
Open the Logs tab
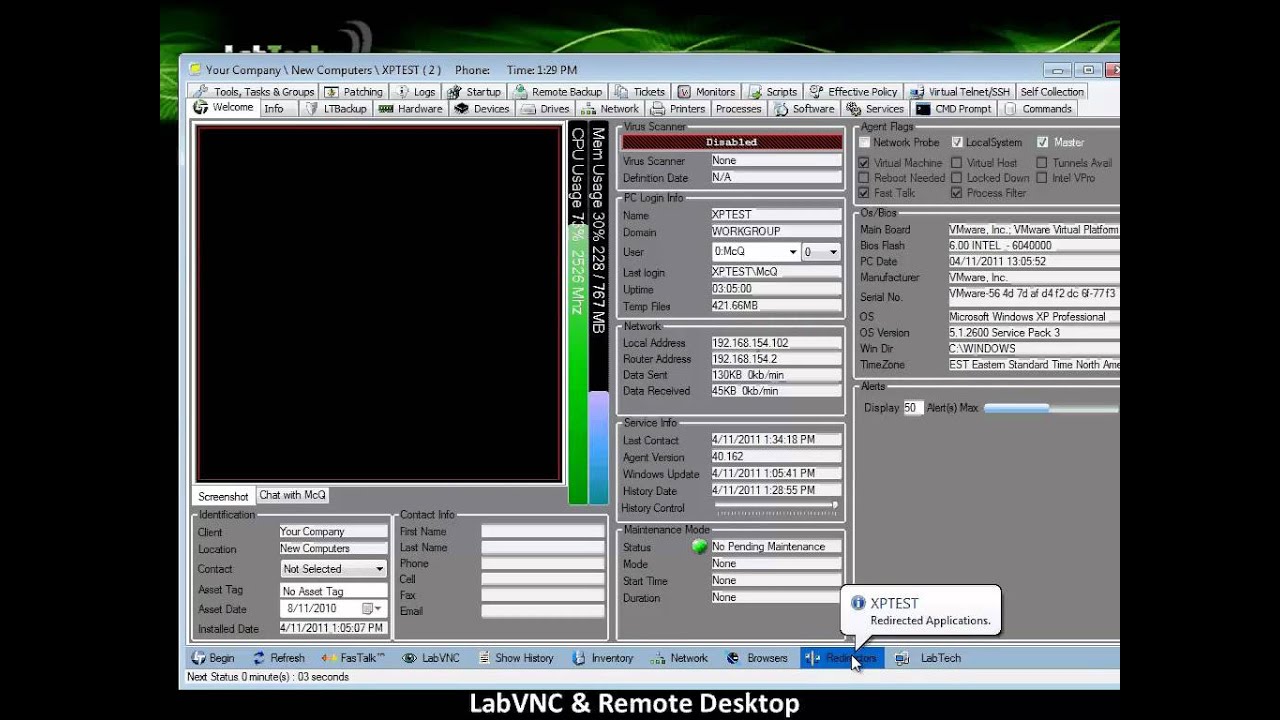416,91
